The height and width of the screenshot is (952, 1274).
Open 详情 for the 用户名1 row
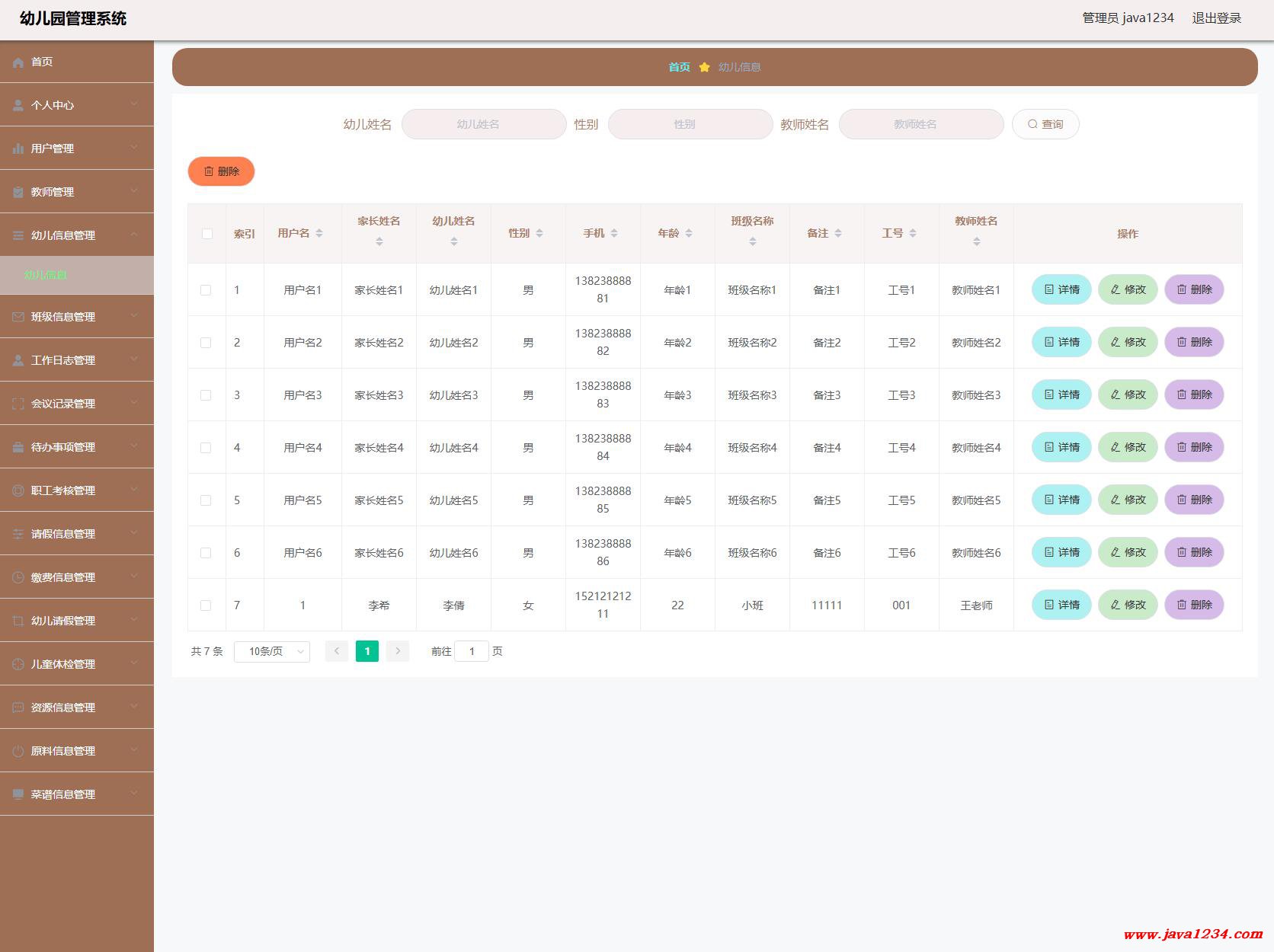1061,289
